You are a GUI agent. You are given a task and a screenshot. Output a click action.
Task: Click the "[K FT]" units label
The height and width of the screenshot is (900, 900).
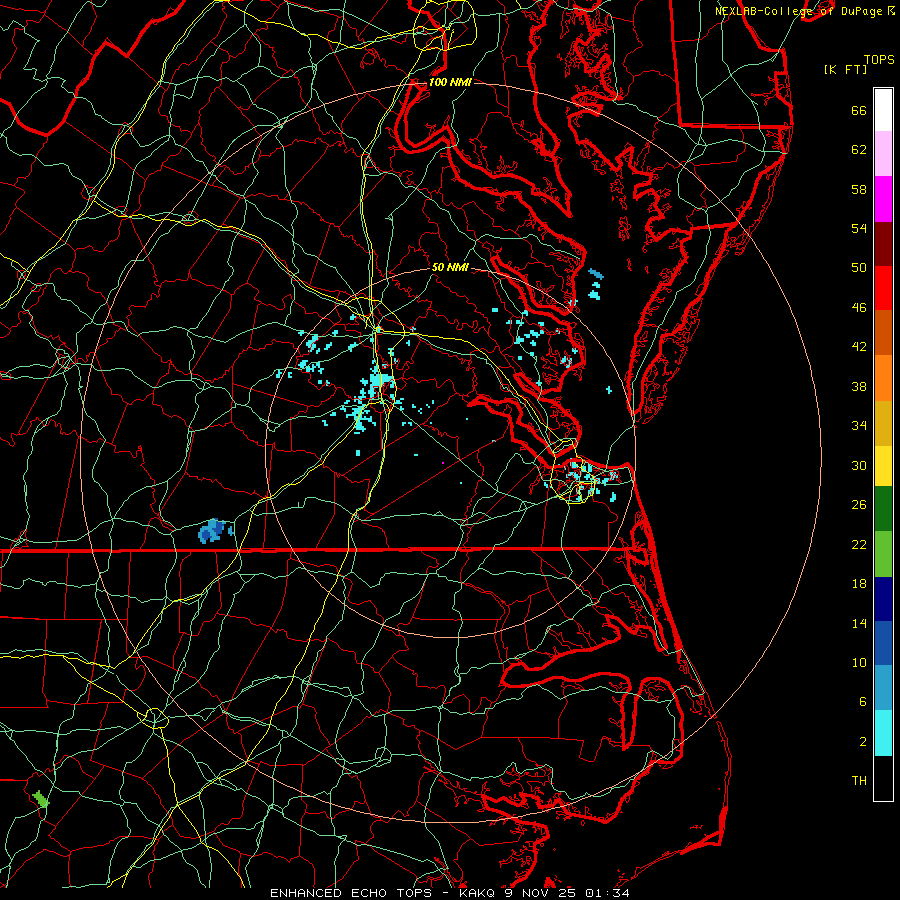[x=845, y=69]
